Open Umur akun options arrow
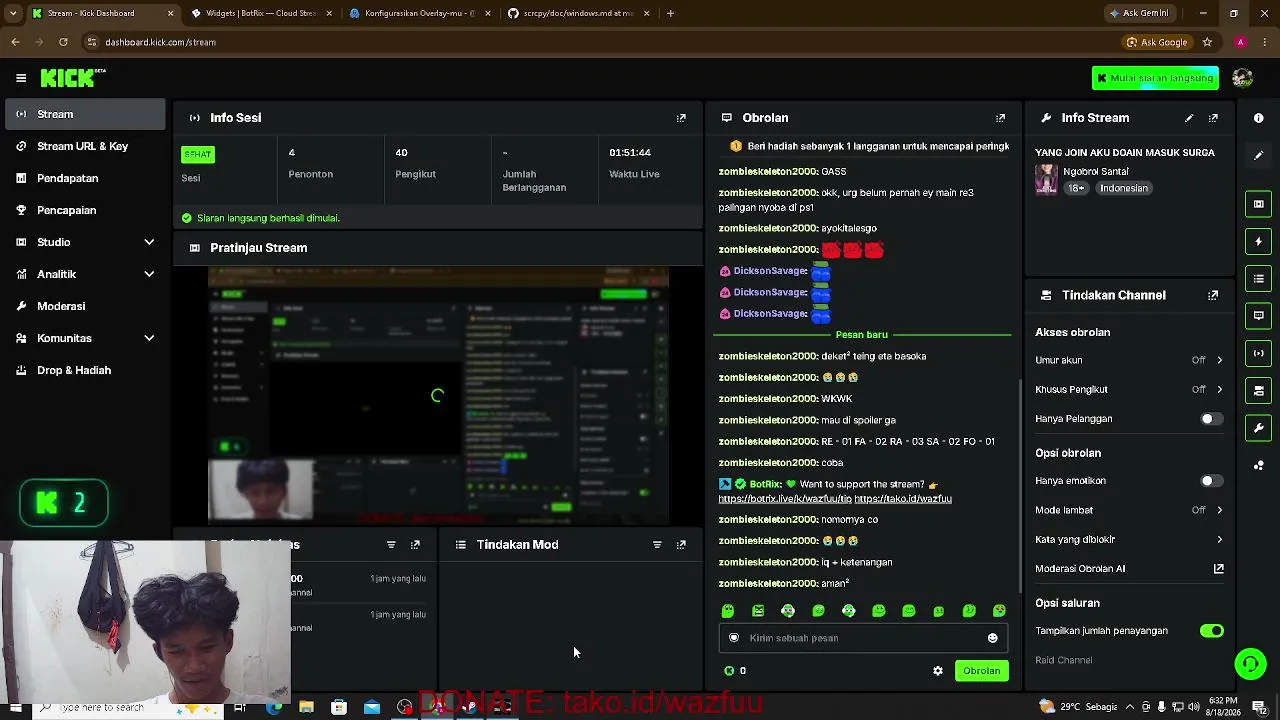 (1219, 360)
